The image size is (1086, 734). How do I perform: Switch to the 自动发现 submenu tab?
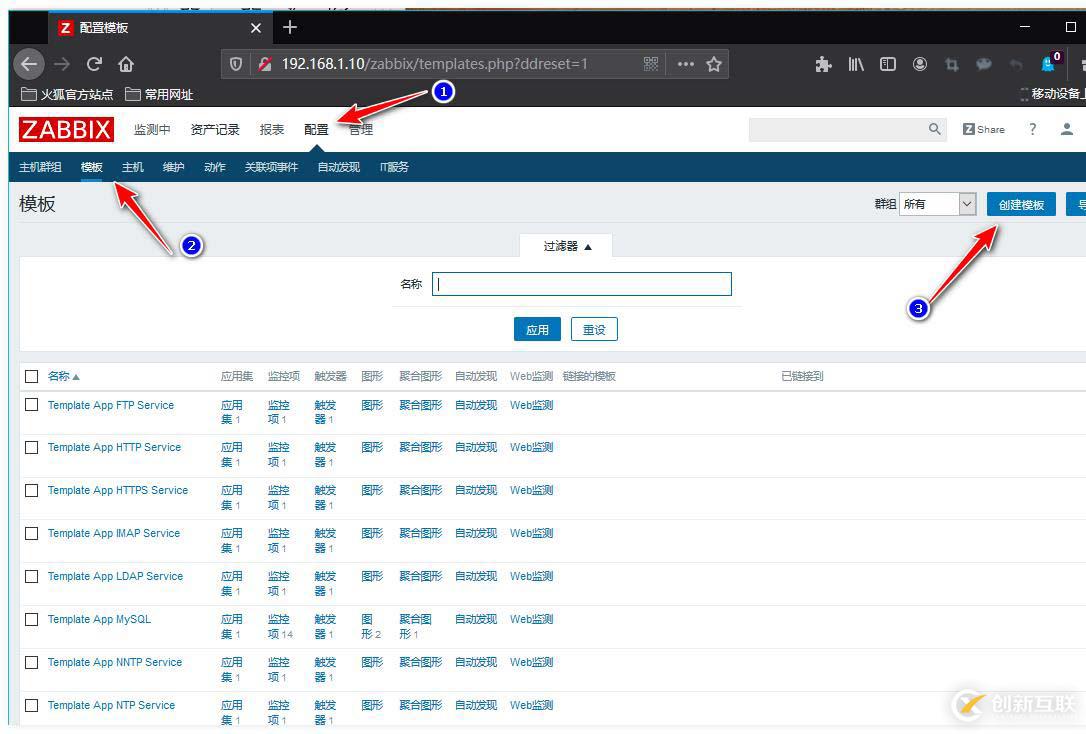pyautogui.click(x=339, y=167)
